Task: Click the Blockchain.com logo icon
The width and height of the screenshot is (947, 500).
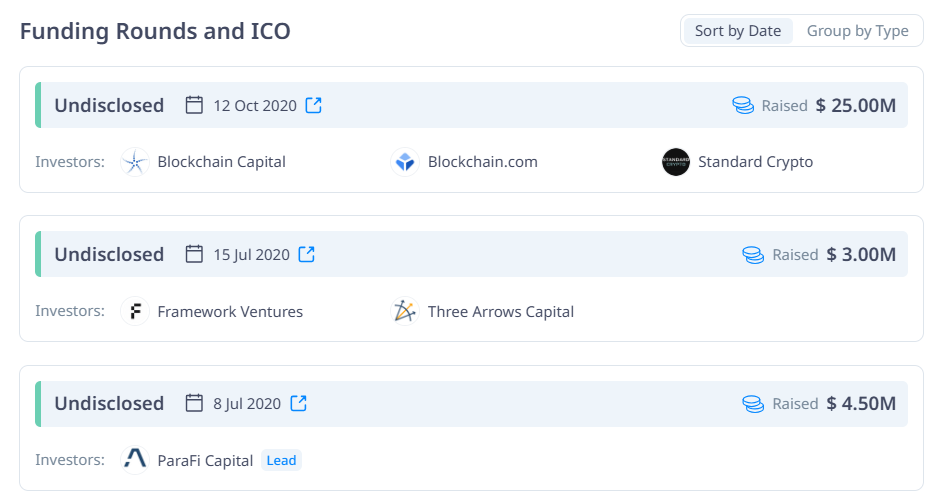Action: [x=405, y=162]
